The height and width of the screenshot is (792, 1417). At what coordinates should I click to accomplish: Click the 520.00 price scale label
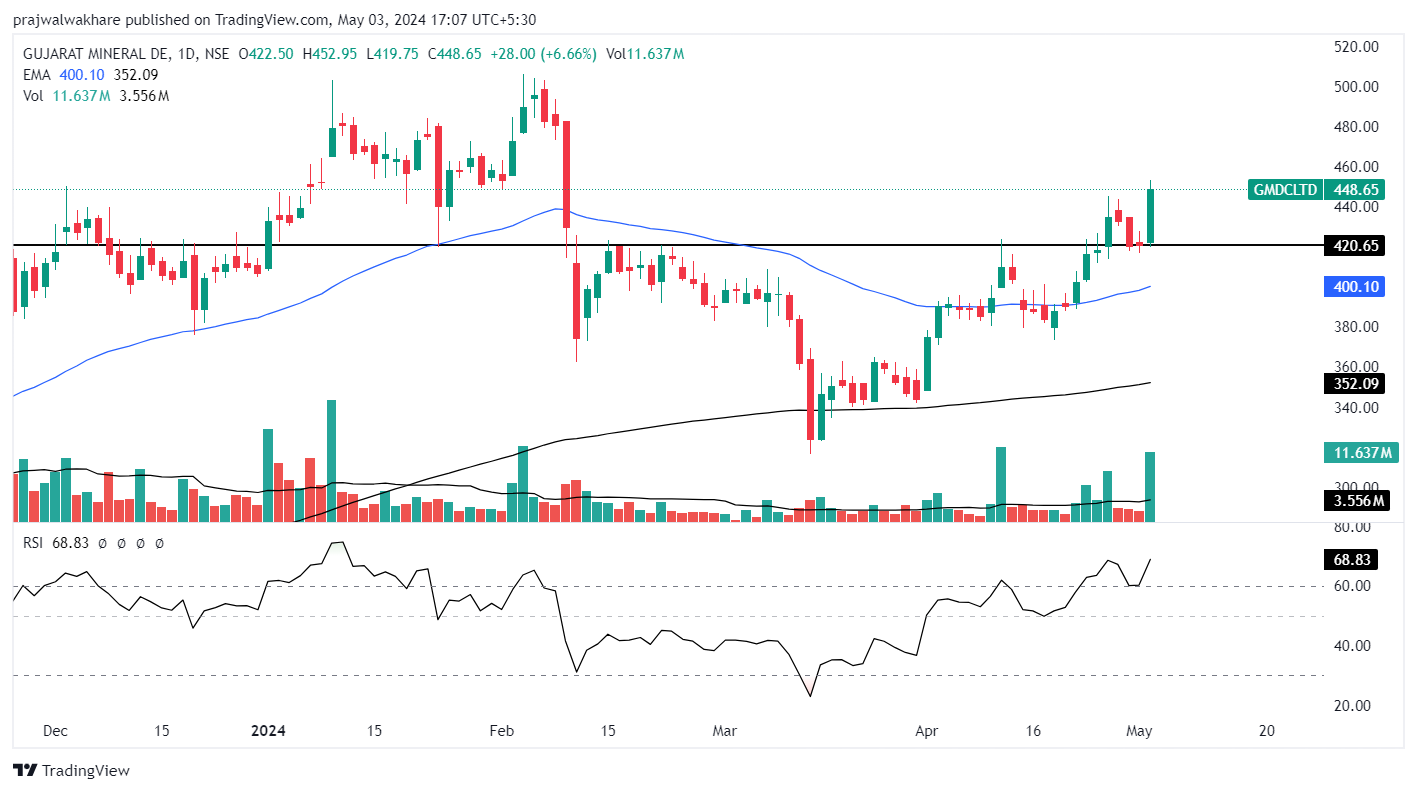point(1357,47)
